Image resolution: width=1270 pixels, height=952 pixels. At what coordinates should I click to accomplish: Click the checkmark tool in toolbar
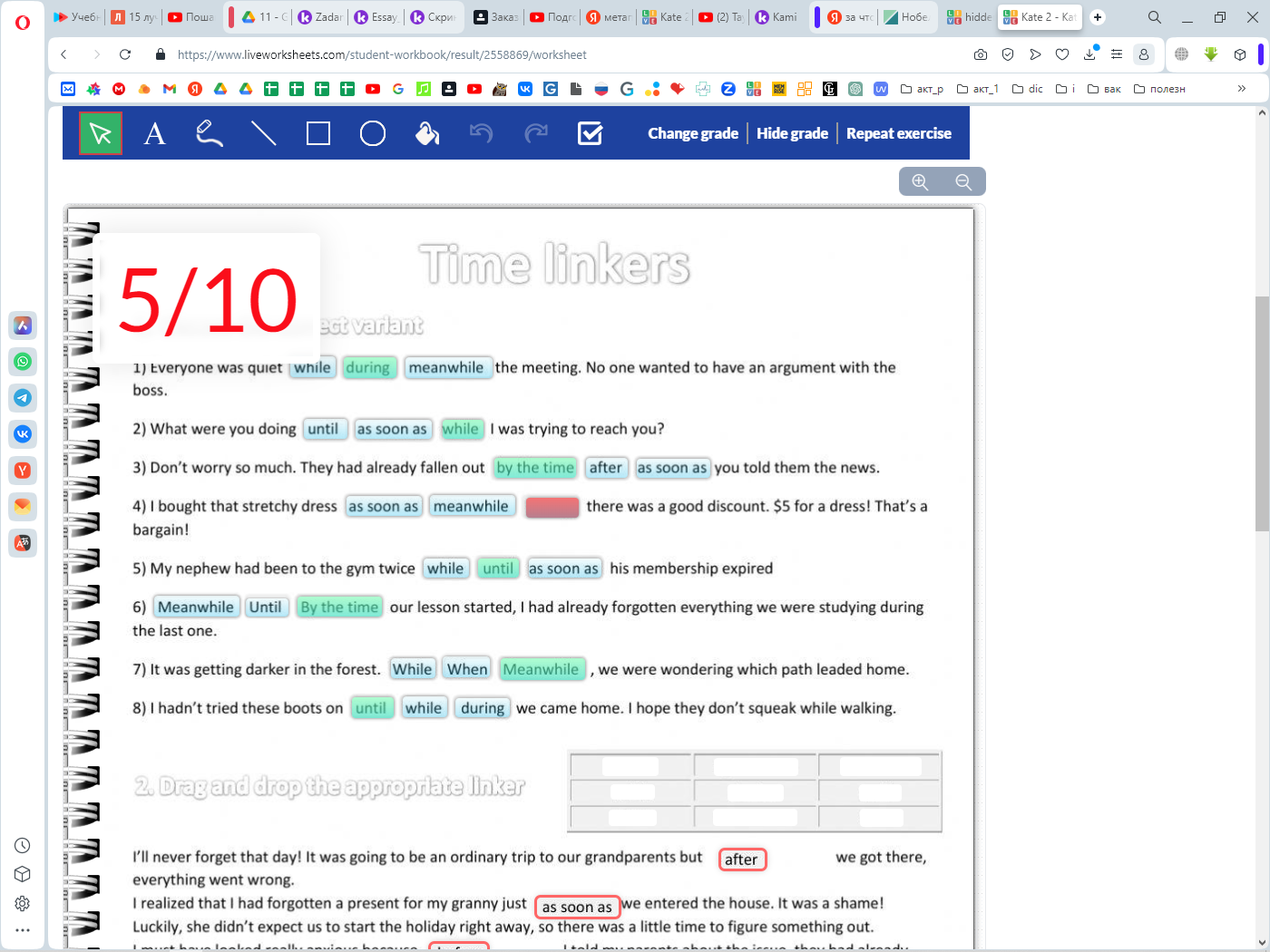[591, 134]
